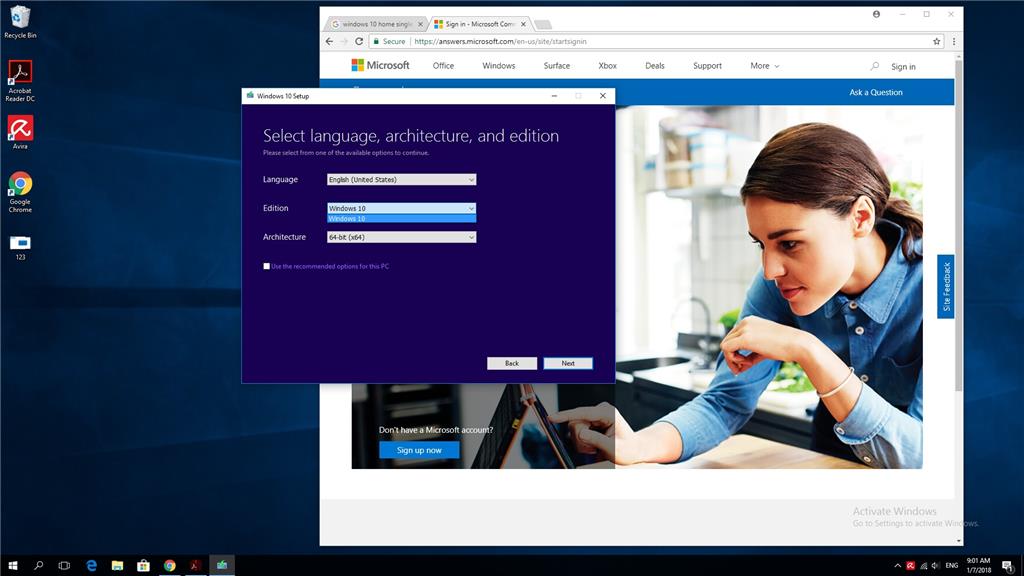Open the Site Feedback side tab

(x=946, y=287)
